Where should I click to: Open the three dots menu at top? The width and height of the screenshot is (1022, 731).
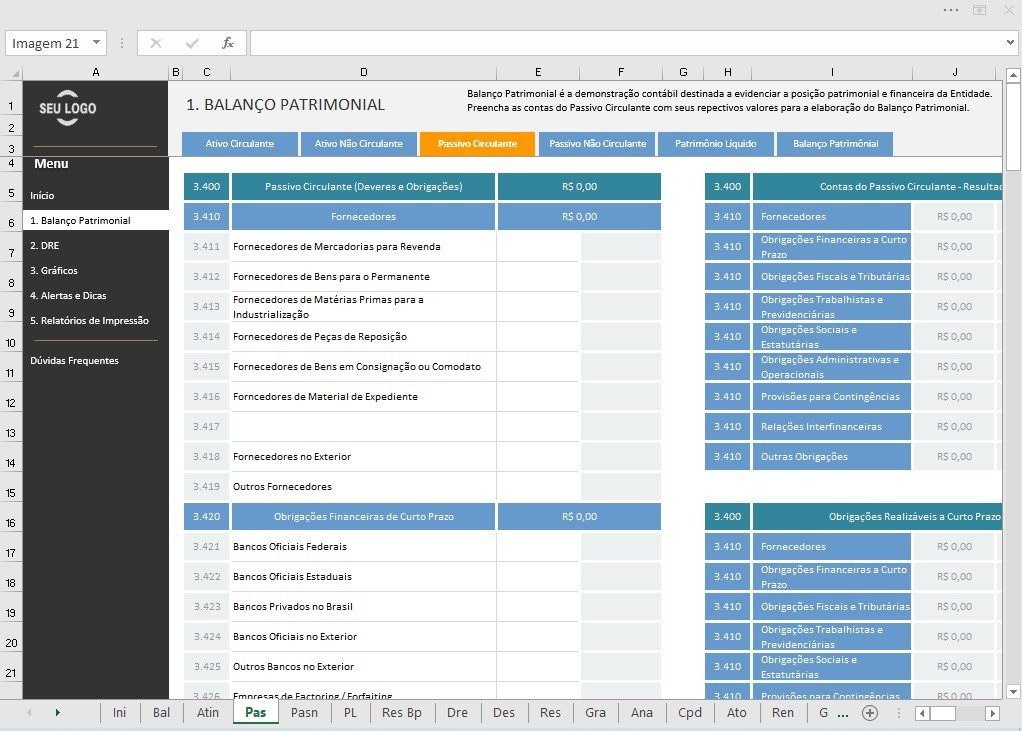(x=950, y=10)
